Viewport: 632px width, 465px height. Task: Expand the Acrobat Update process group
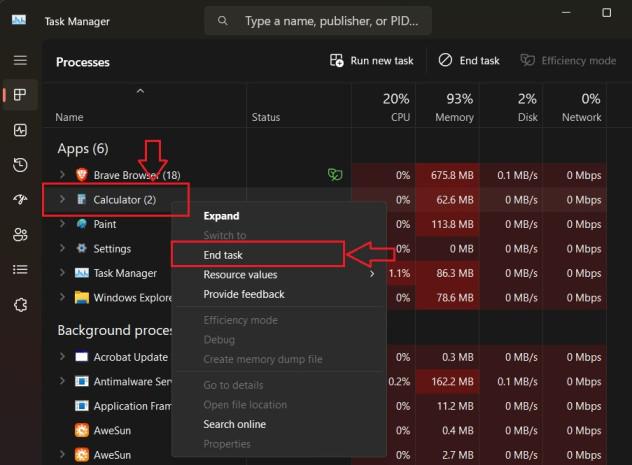(x=62, y=357)
